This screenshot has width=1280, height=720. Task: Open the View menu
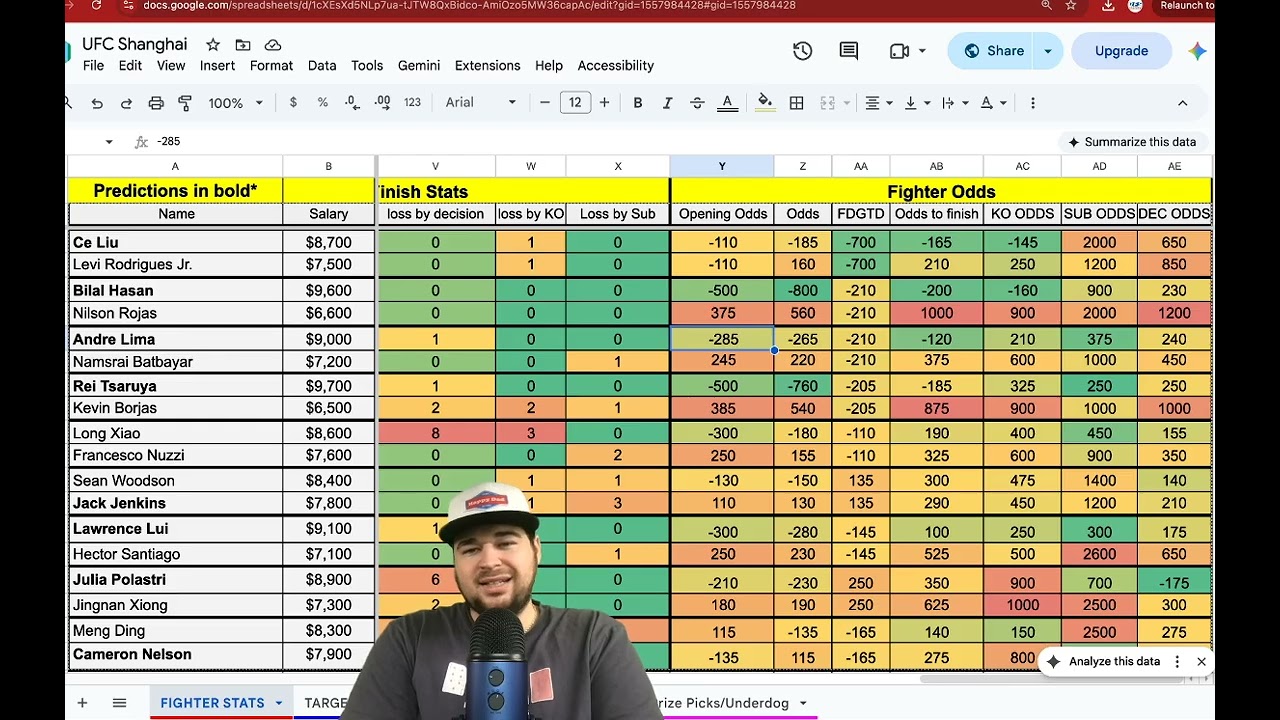[171, 66]
